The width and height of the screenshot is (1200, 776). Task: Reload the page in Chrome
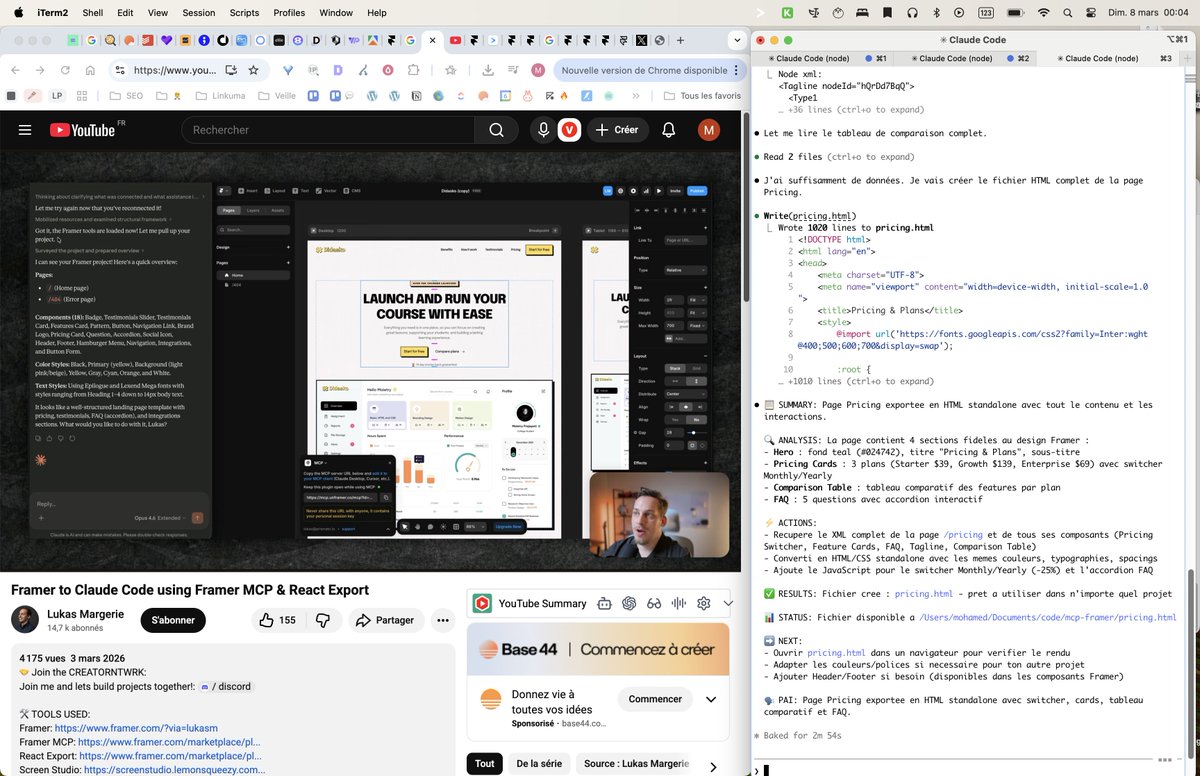pos(65,71)
